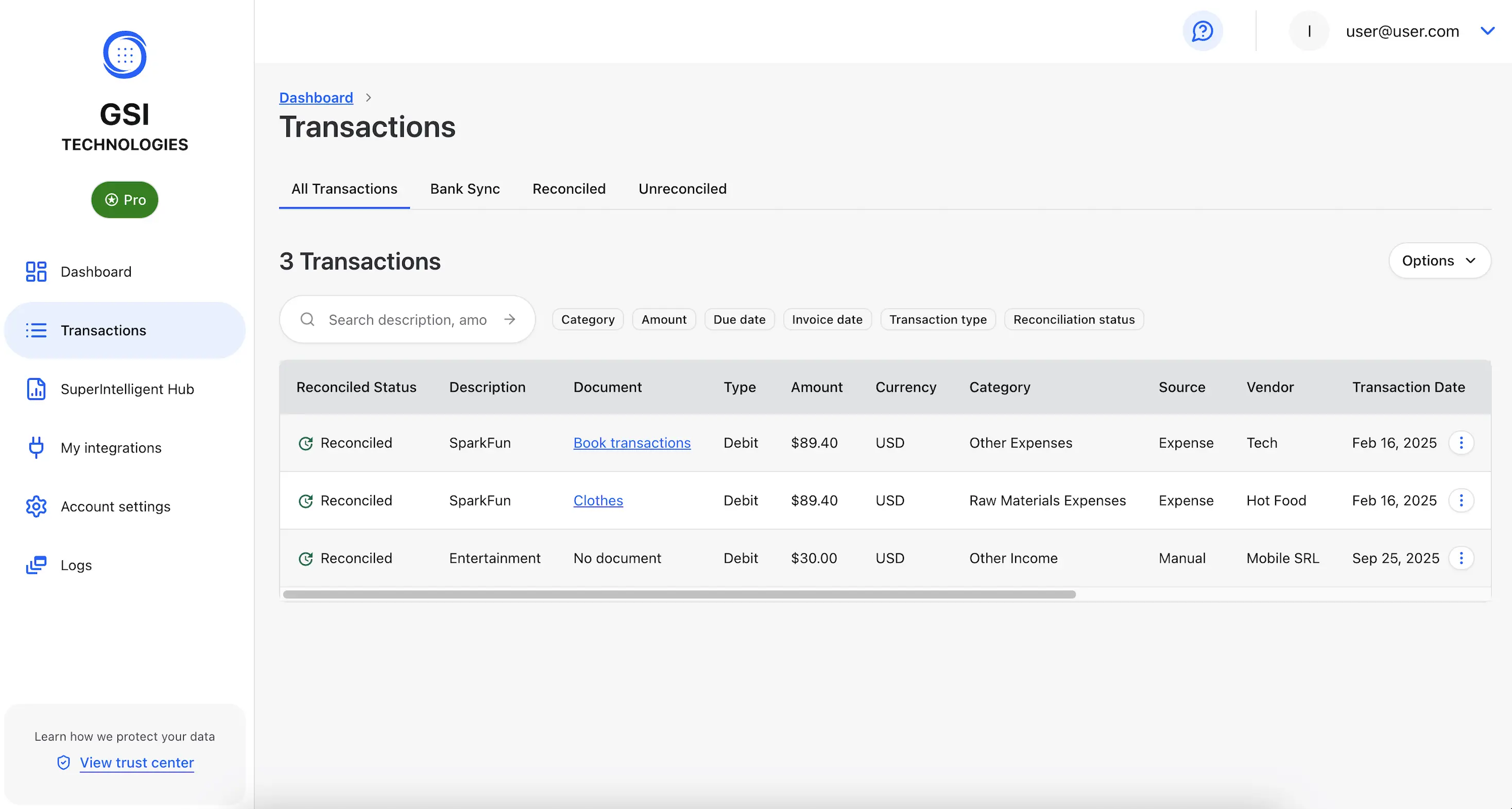Click the search description input field
This screenshot has height=809, width=1512.
407,319
